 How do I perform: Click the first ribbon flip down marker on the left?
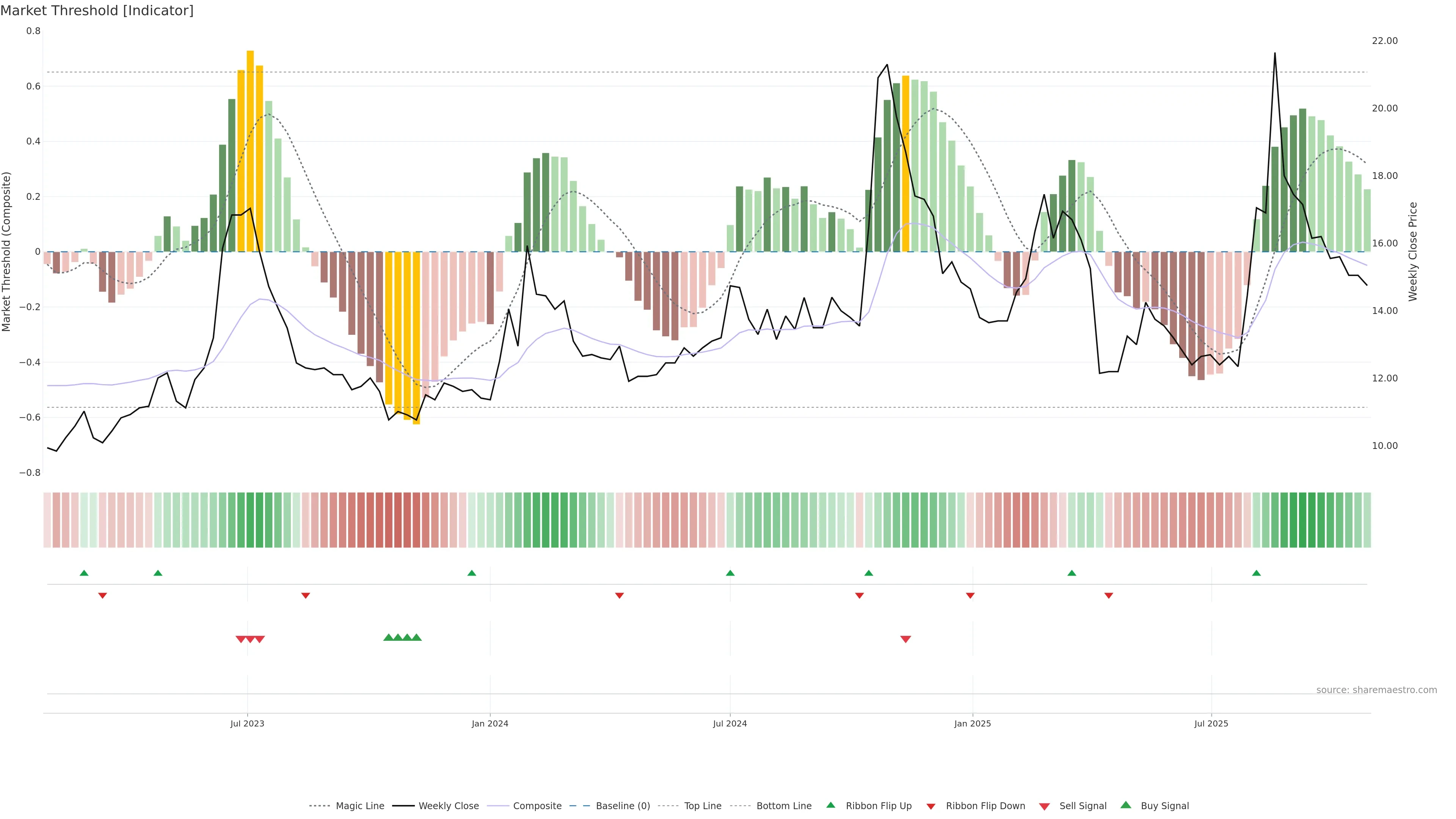[x=102, y=595]
